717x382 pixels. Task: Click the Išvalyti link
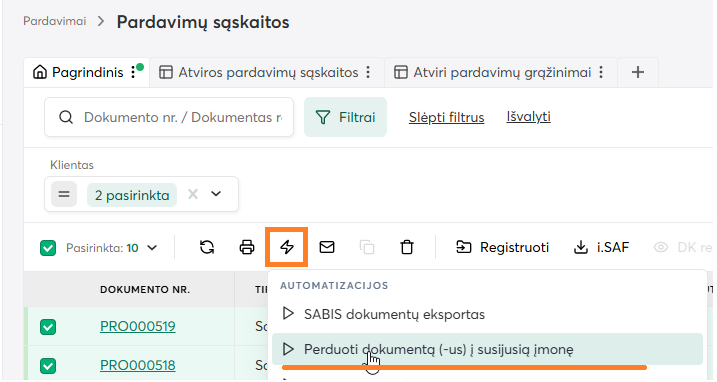tap(528, 117)
